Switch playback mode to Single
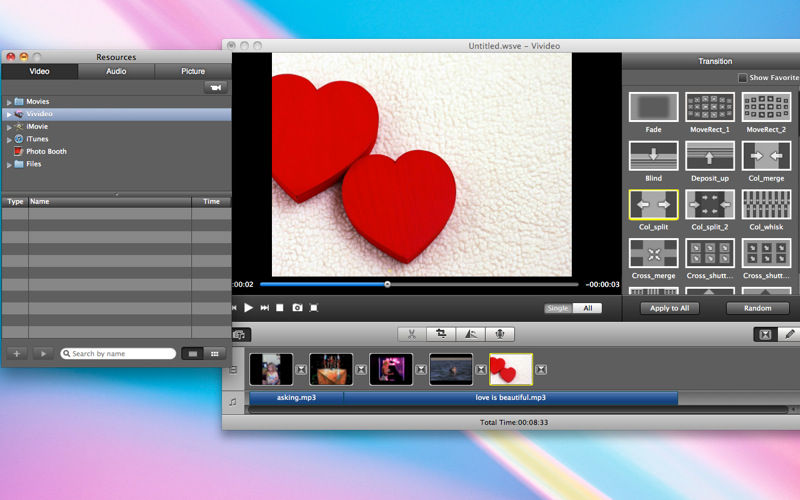800x500 pixels. [x=558, y=308]
